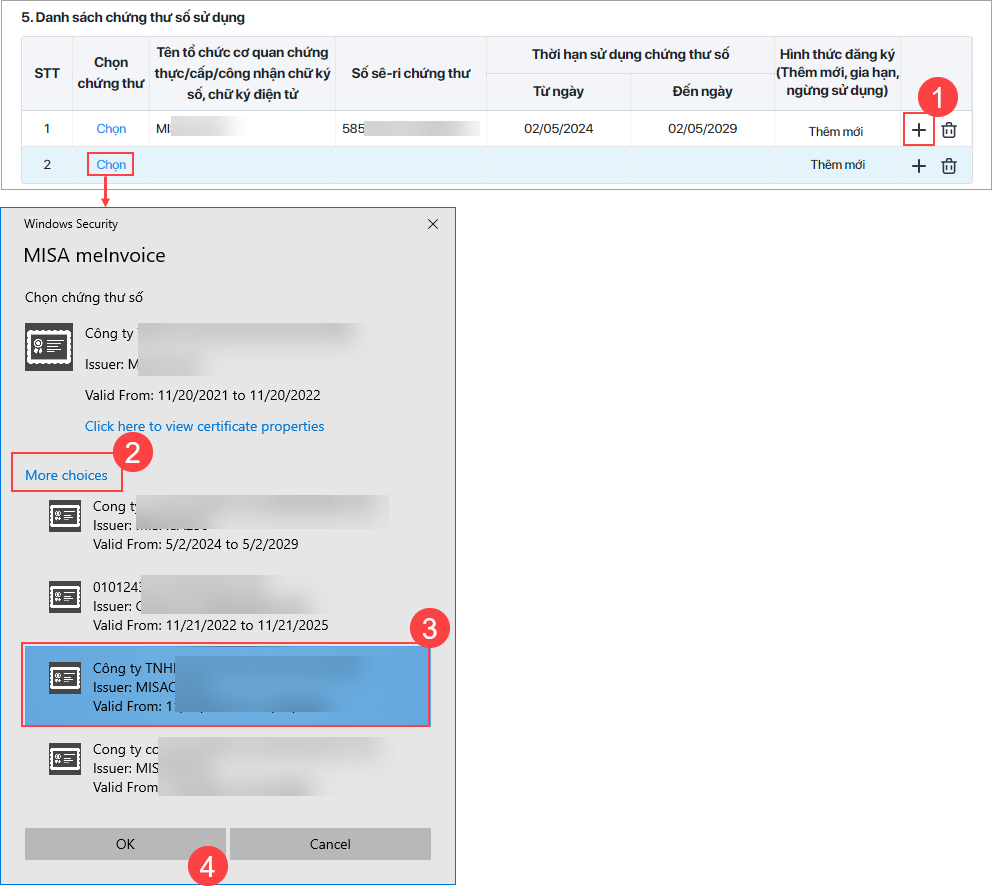Select highlighted Công ty TNHH MISA certificate
This screenshot has height=887, width=992.
(226, 686)
